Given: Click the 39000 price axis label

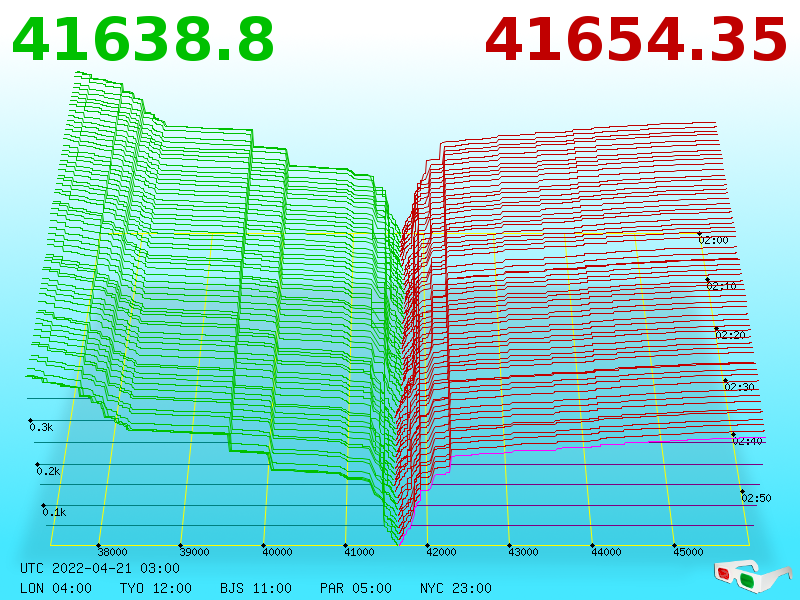Looking at the screenshot, I should (194, 552).
